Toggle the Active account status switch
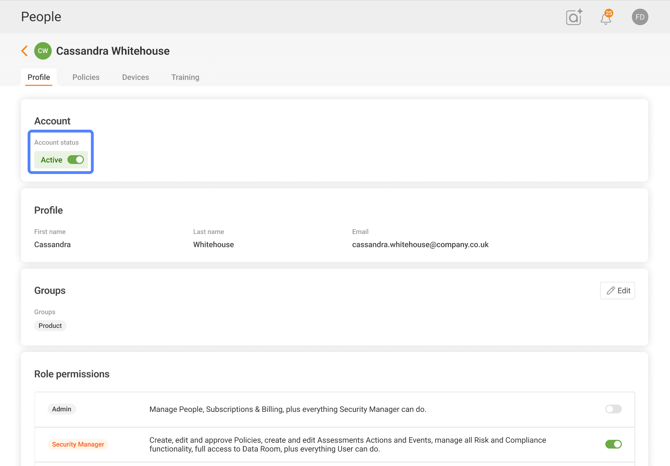The image size is (670, 466). click(76, 160)
